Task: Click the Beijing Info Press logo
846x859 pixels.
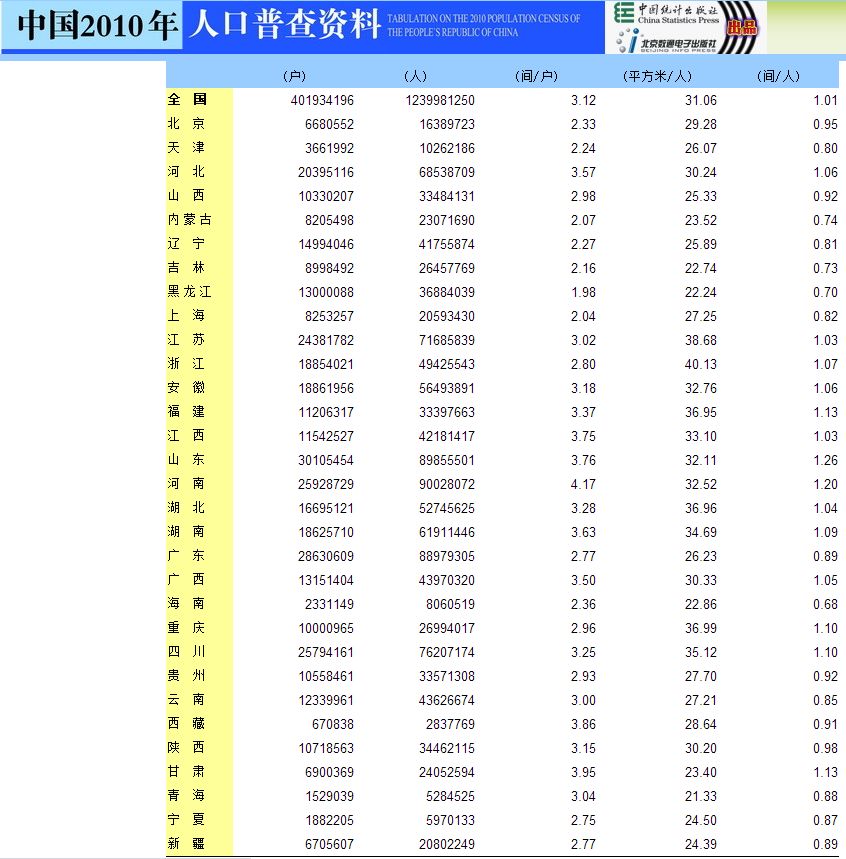Action: pyautogui.click(x=667, y=41)
